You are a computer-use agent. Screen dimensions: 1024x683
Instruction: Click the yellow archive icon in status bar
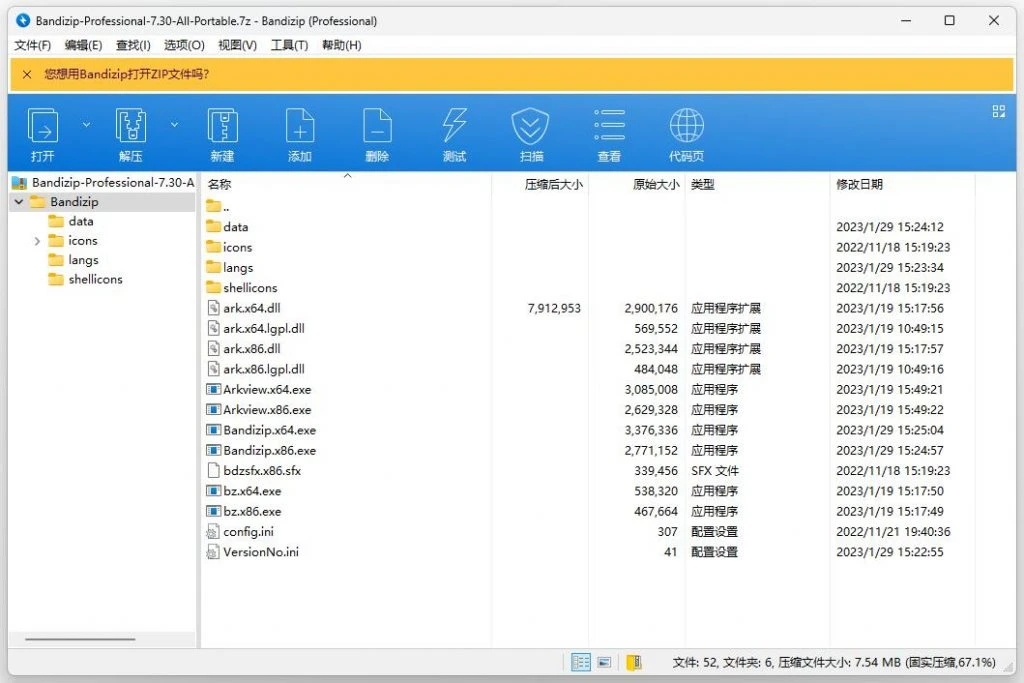633,662
